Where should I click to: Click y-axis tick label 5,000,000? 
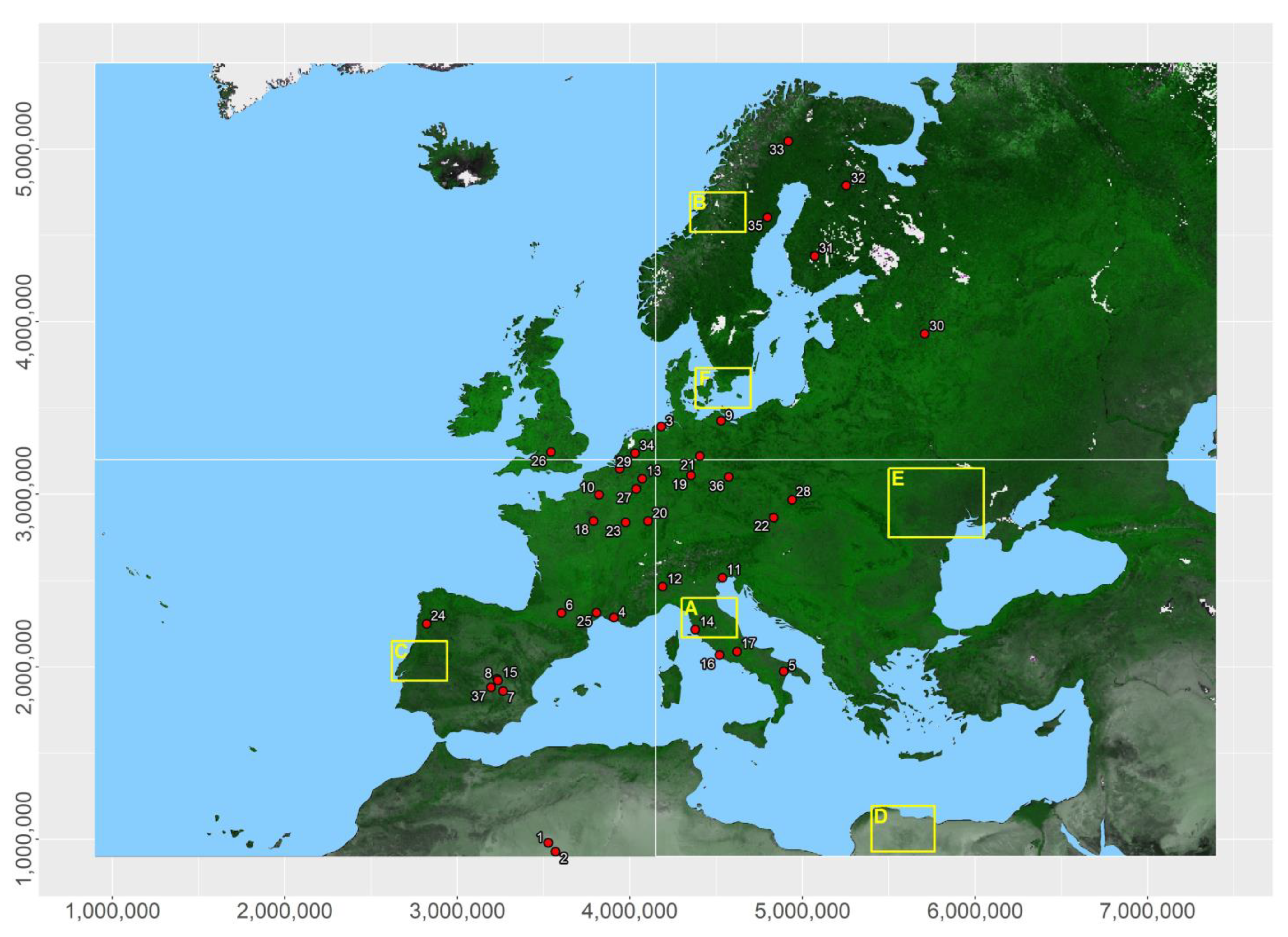(x=25, y=149)
